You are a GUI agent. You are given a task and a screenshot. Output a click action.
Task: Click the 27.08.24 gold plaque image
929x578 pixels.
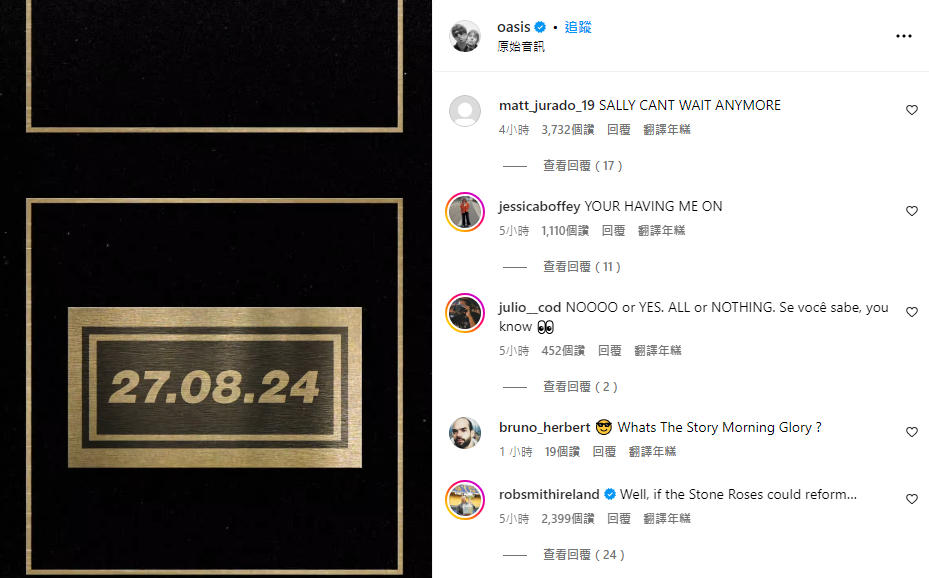[215, 387]
